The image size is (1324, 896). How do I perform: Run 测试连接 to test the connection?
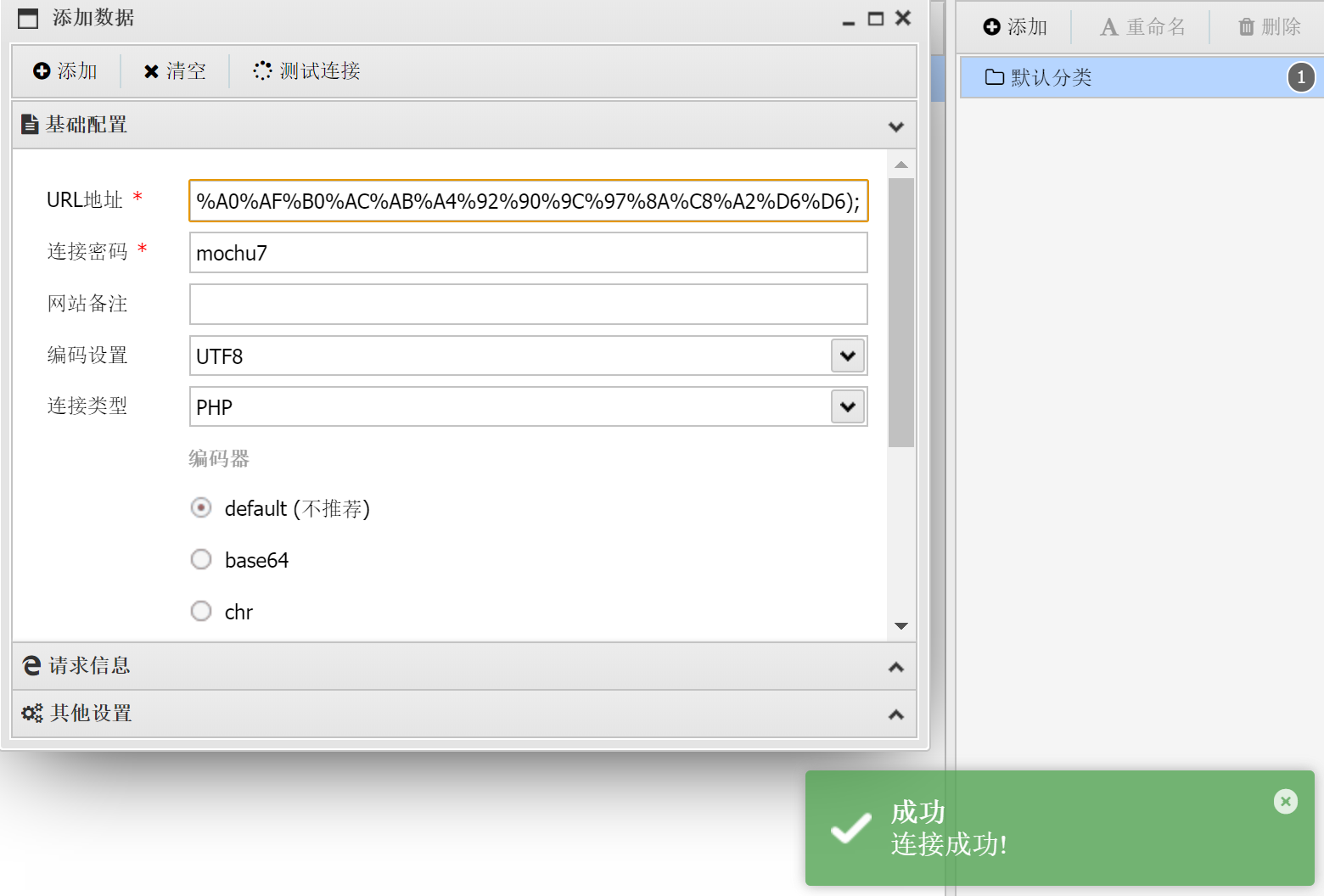[x=306, y=71]
